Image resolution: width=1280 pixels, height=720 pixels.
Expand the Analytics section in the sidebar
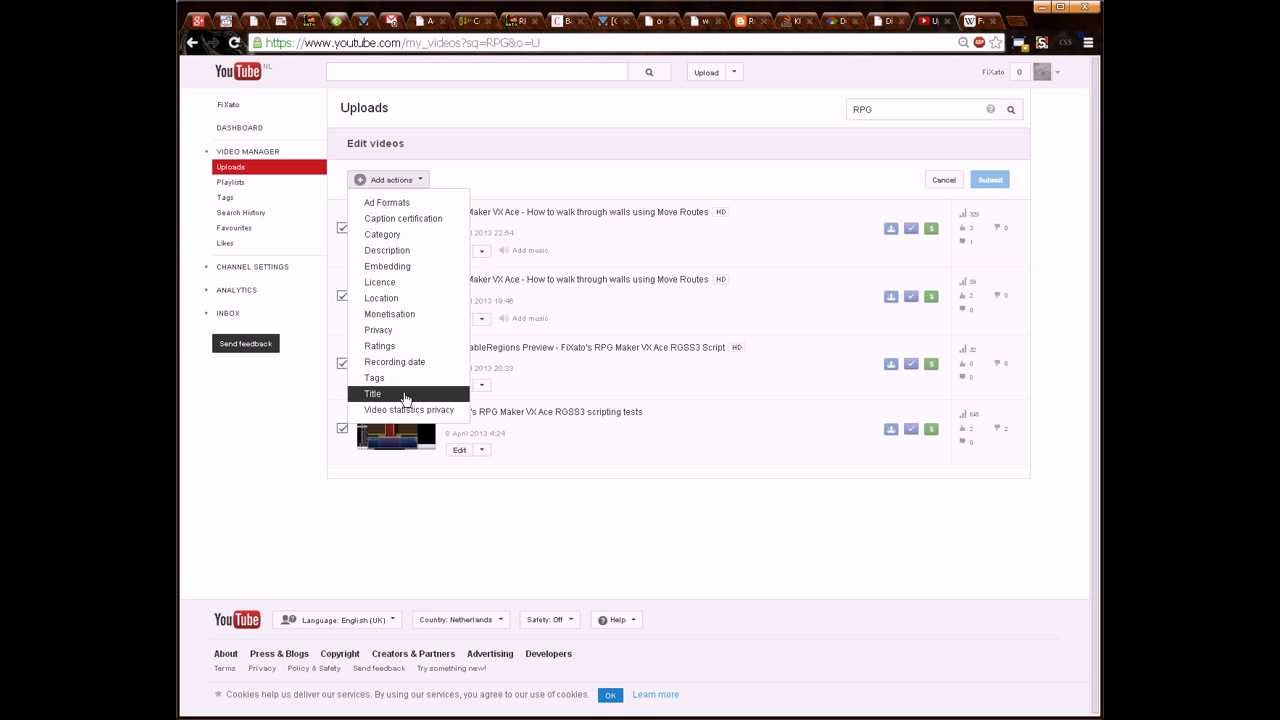coord(236,290)
